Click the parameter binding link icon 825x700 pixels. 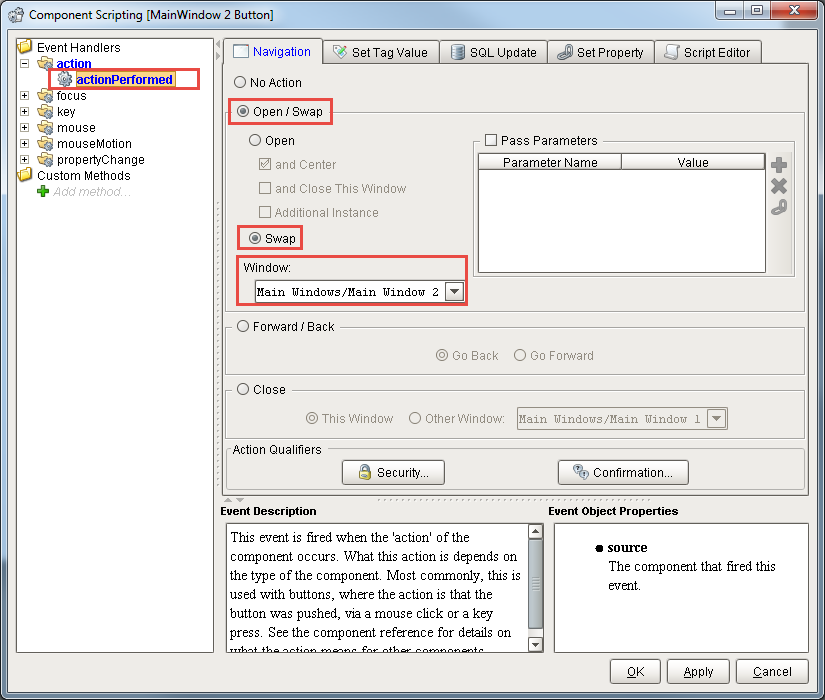click(780, 207)
